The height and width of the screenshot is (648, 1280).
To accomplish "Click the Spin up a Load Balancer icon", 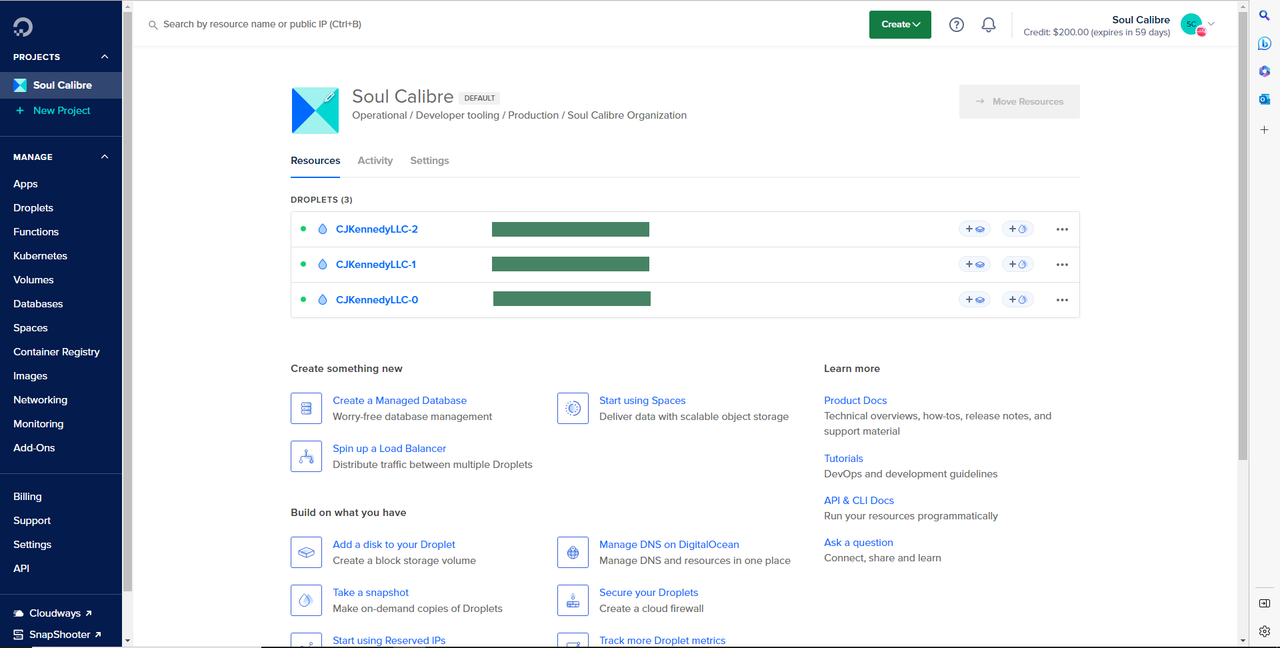I will 306,456.
